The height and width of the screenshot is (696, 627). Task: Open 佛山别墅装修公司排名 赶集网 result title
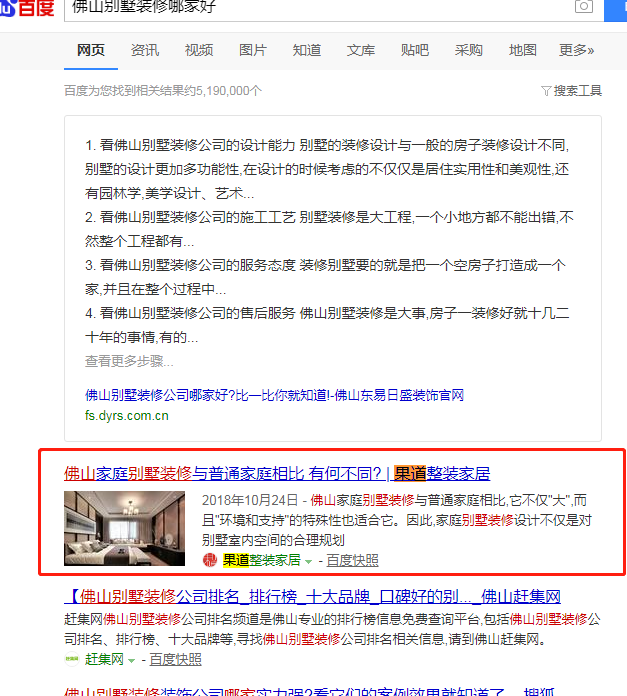312,597
